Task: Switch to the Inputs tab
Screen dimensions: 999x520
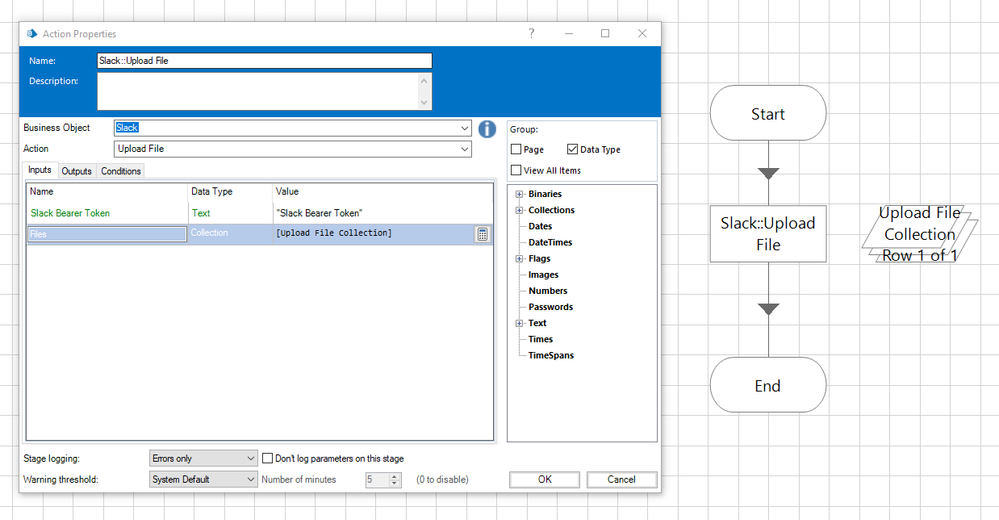Action: (40, 170)
